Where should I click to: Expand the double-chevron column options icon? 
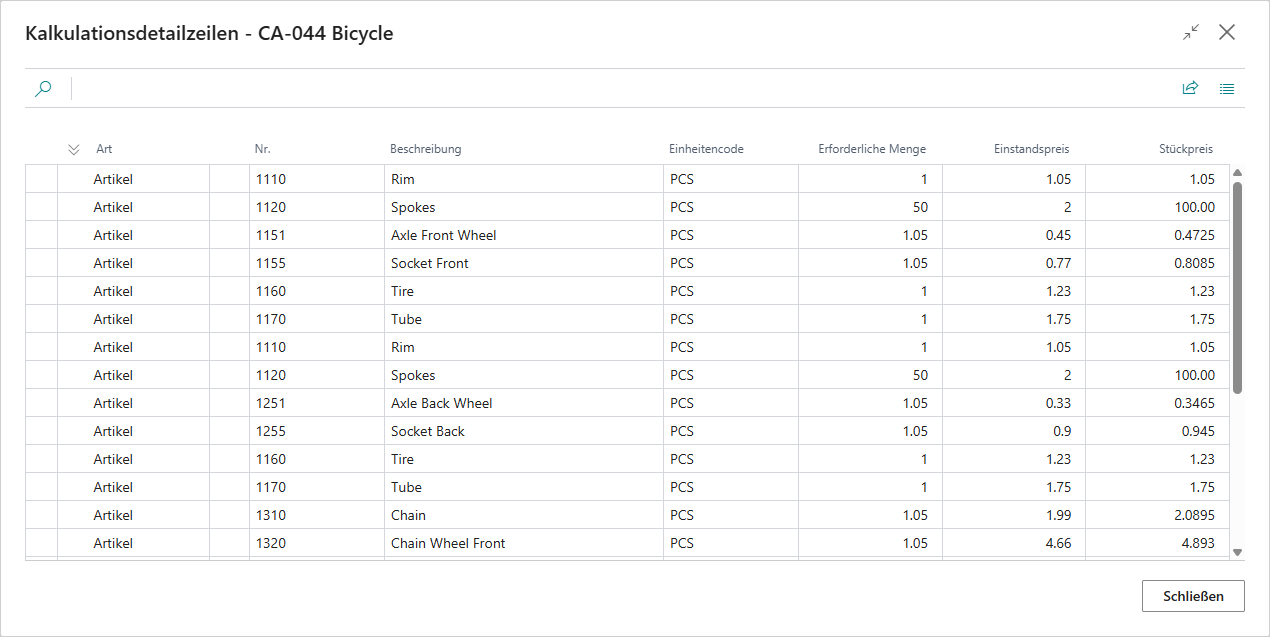(73, 149)
